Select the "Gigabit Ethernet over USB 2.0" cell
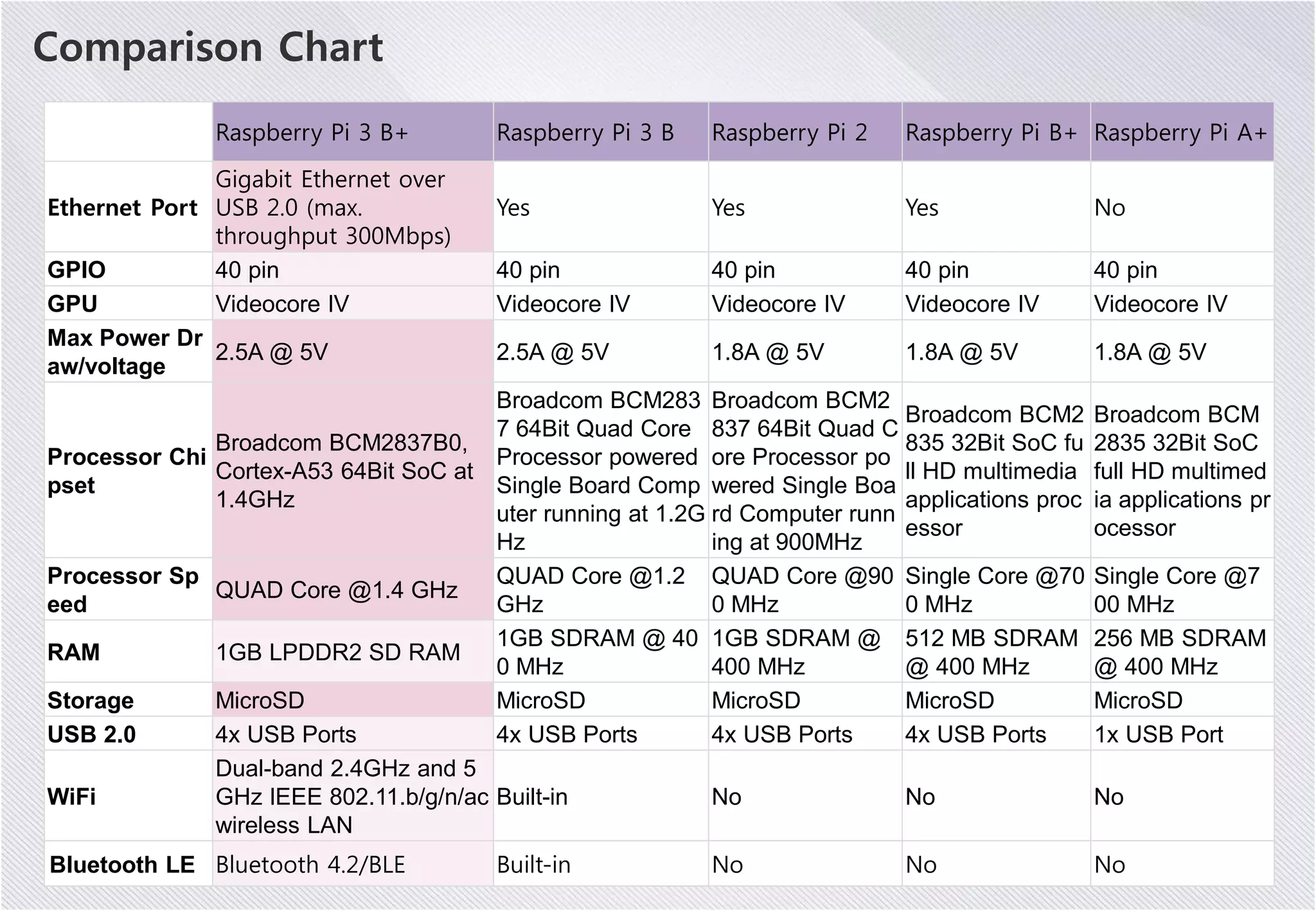1316x911 pixels. [x=333, y=208]
